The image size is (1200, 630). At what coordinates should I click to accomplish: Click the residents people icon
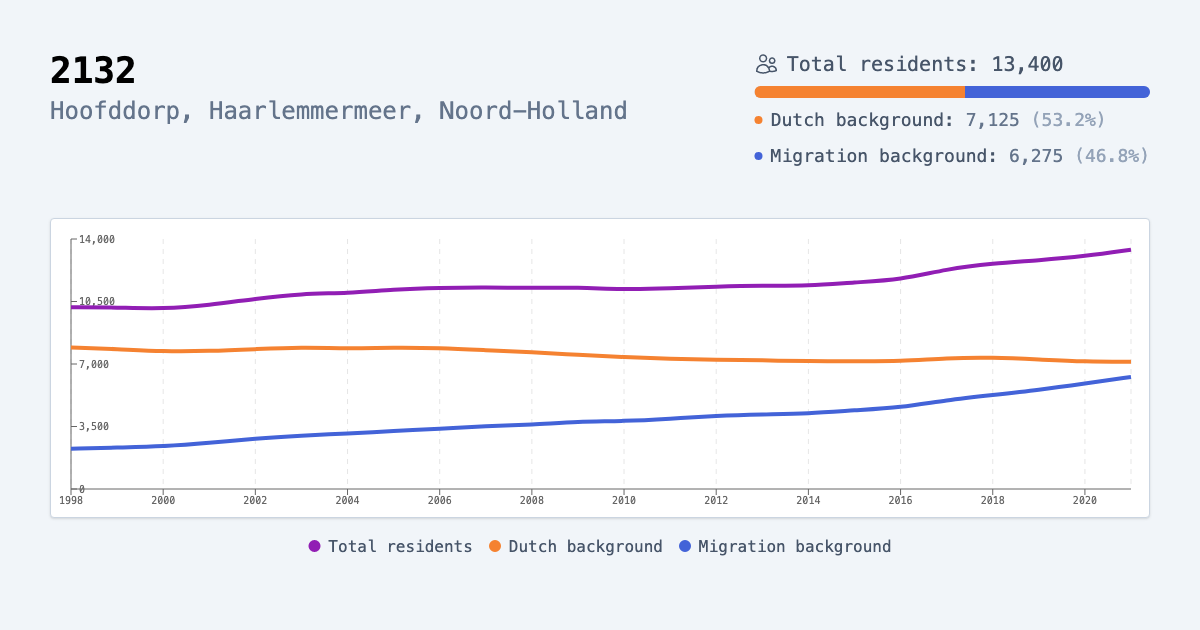point(766,64)
